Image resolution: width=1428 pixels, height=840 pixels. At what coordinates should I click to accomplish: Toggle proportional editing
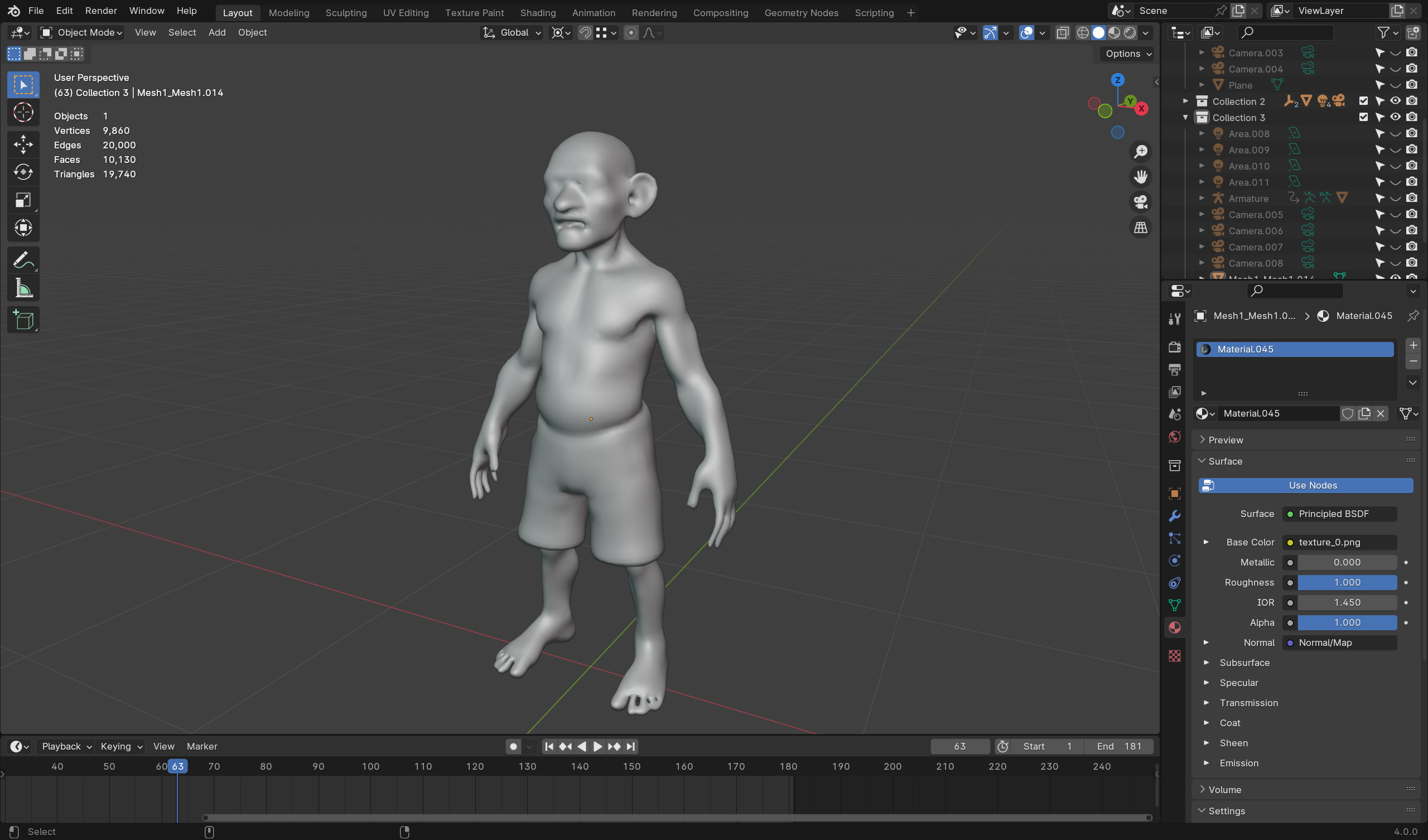pos(631,32)
